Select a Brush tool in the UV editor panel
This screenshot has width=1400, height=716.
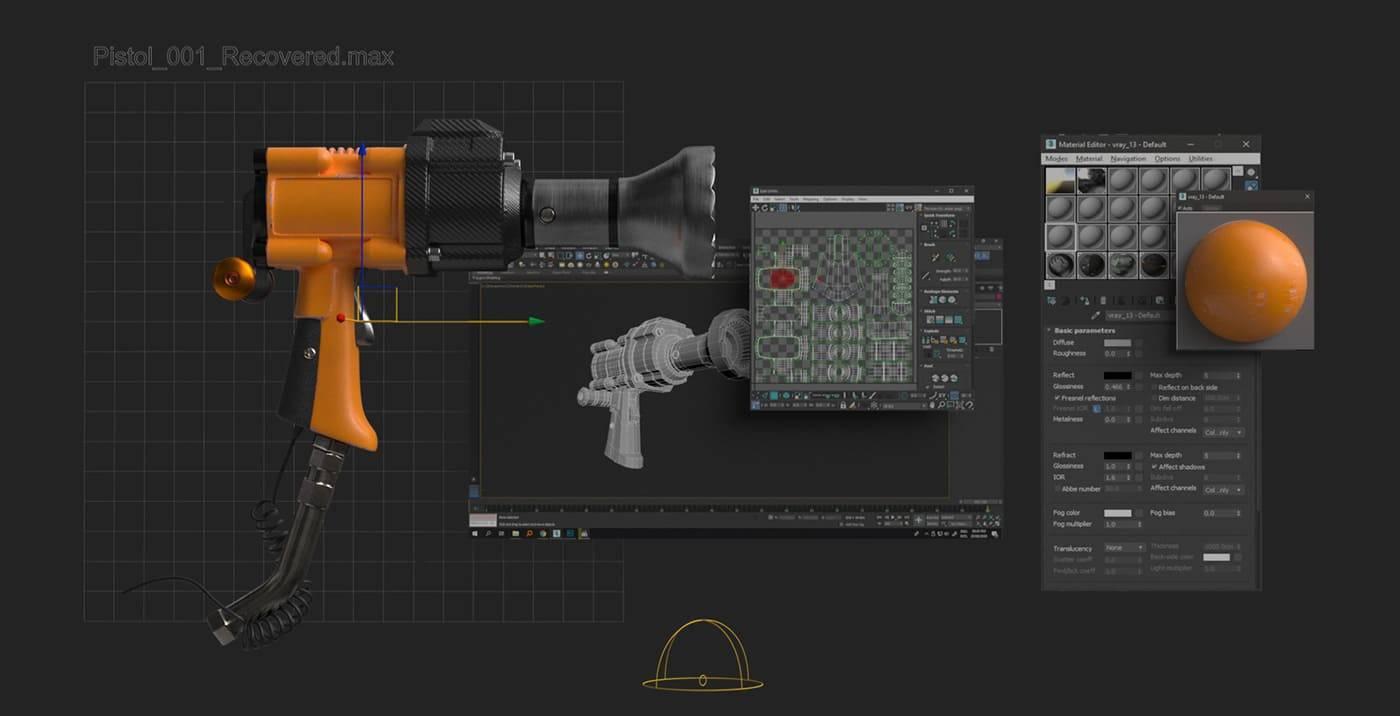coord(934,256)
